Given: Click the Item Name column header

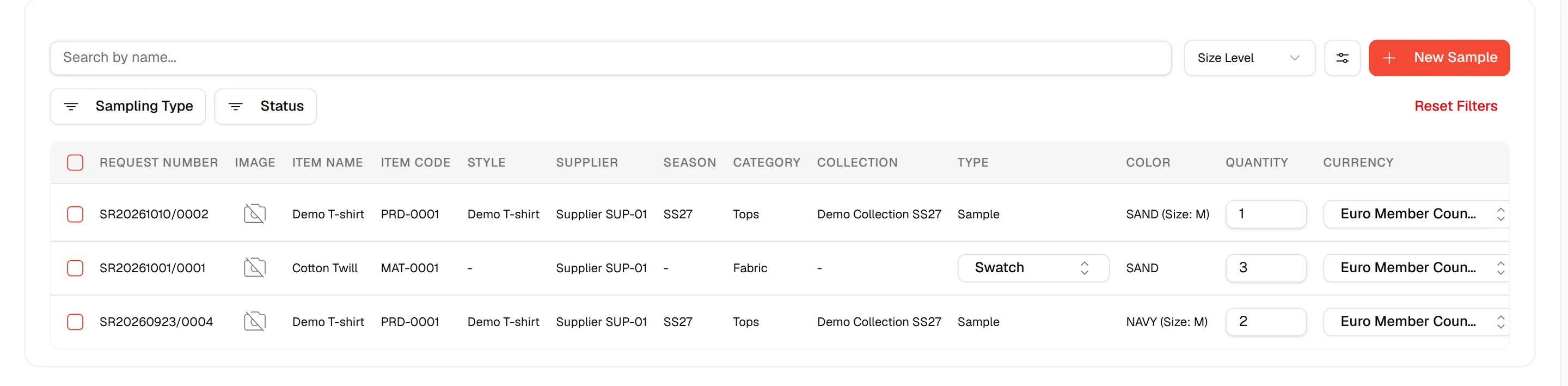Looking at the screenshot, I should point(327,163).
